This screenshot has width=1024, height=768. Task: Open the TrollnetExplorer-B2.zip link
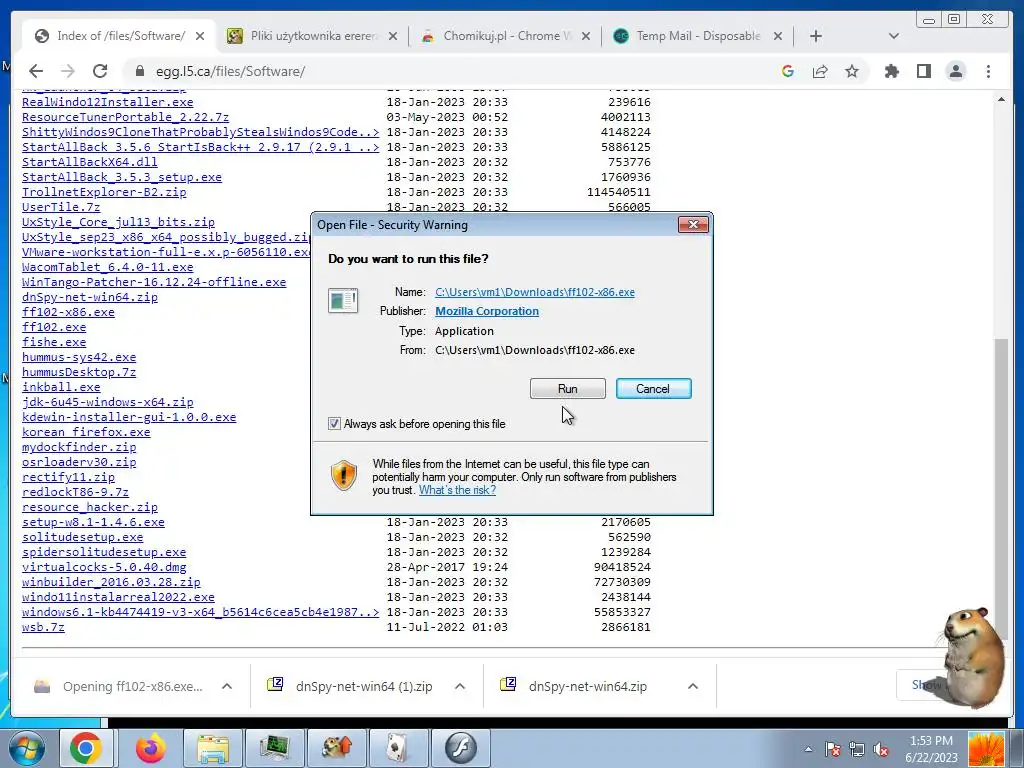(x=104, y=192)
